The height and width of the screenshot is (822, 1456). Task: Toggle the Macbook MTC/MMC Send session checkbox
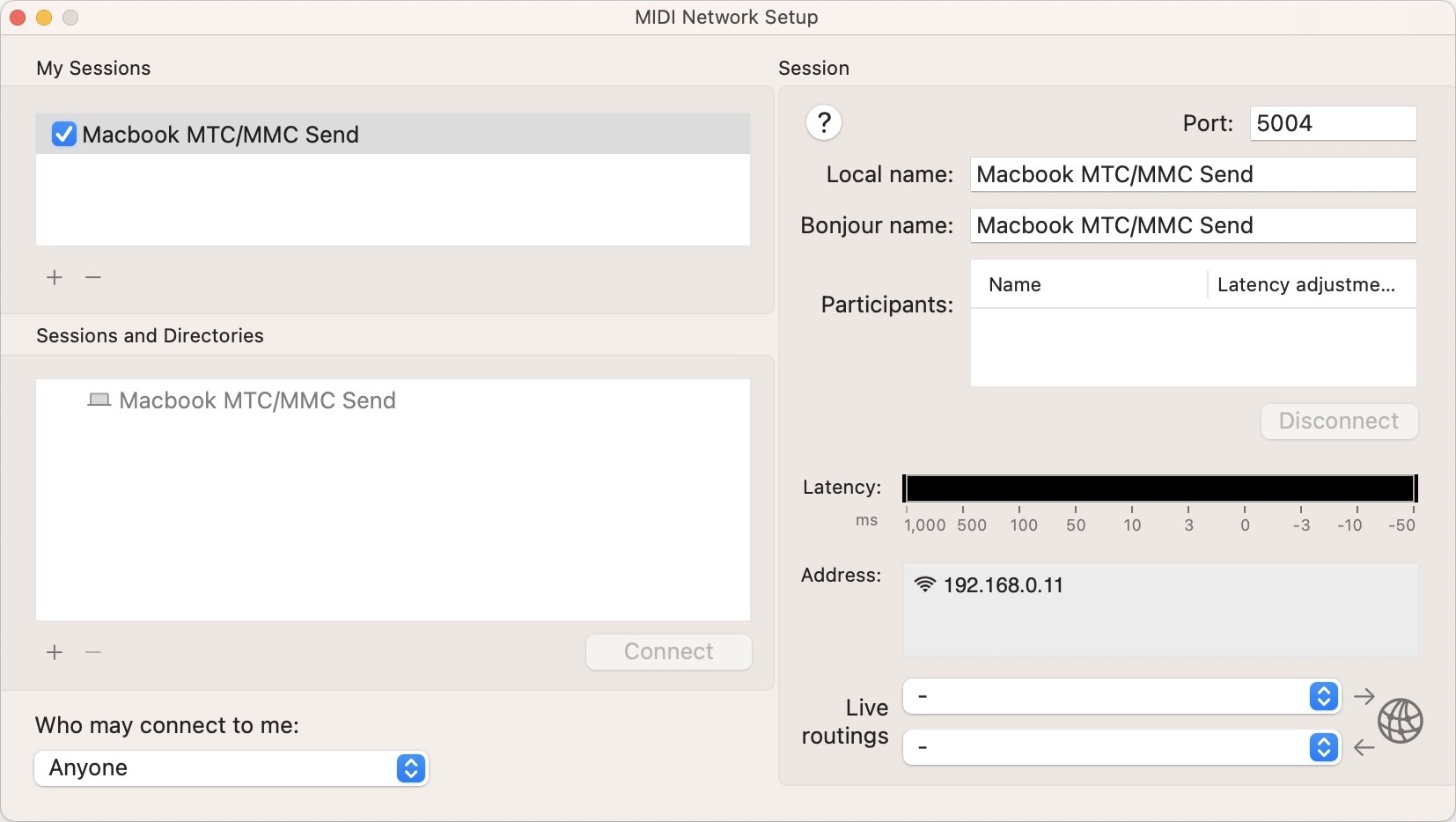point(63,134)
